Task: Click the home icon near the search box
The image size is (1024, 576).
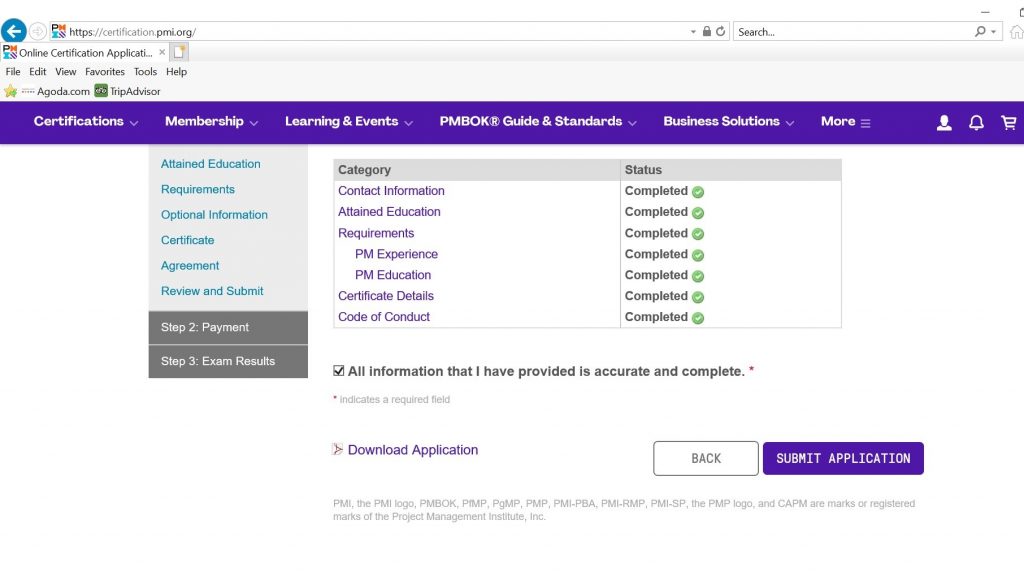Action: (x=1015, y=31)
